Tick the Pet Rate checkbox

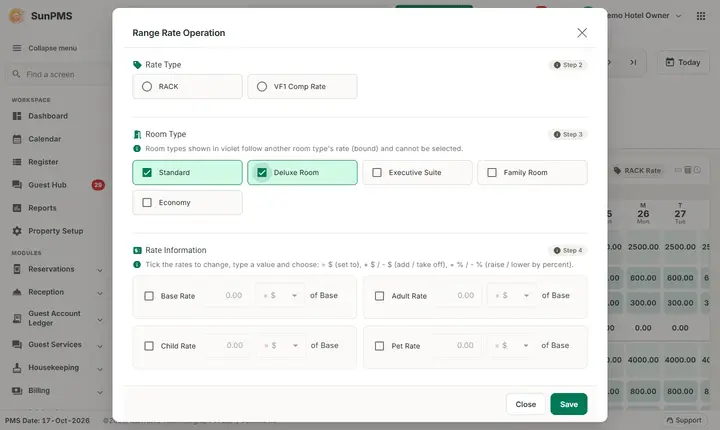379,345
